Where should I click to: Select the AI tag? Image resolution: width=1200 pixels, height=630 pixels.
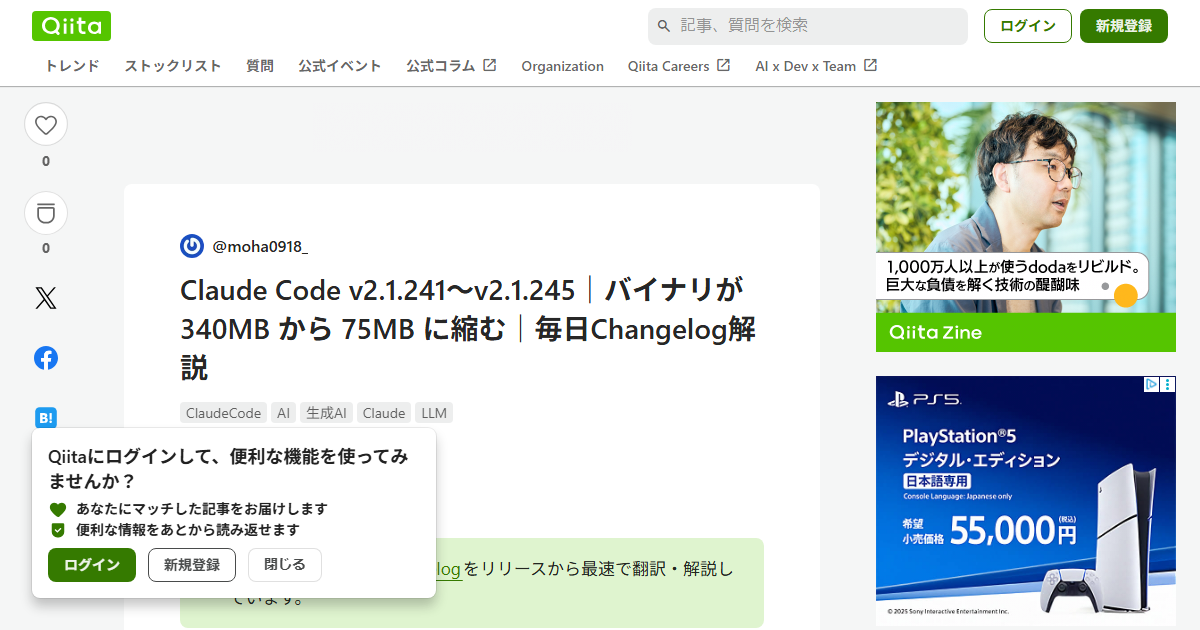point(284,413)
